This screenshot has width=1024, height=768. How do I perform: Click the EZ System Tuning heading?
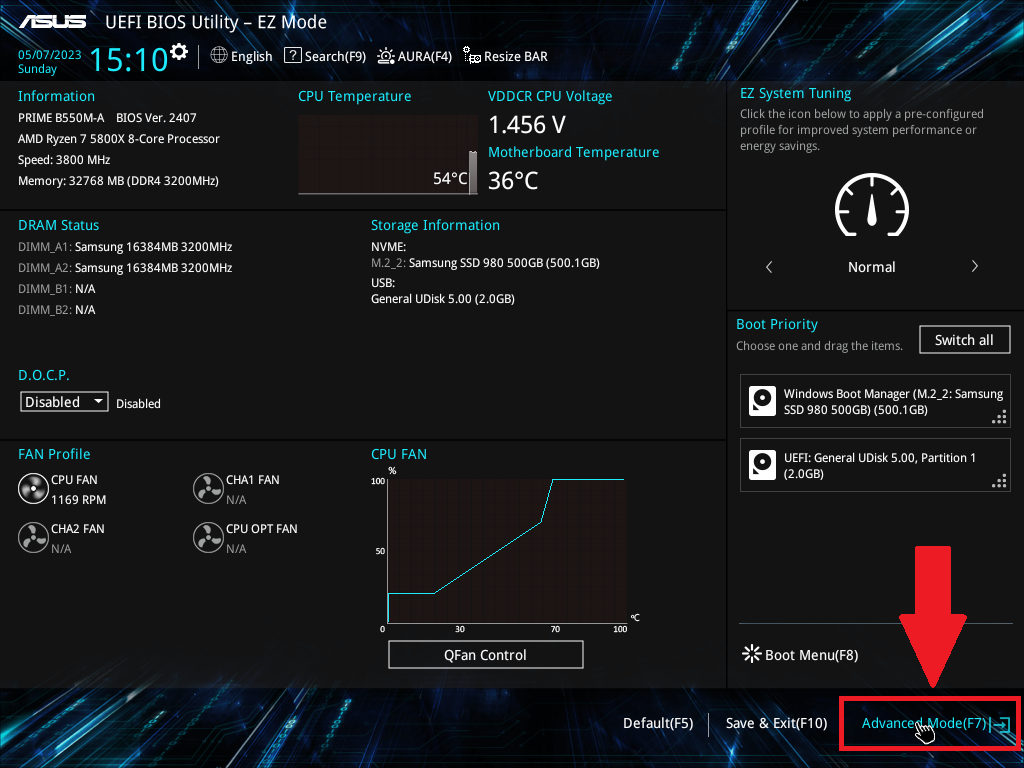click(795, 93)
